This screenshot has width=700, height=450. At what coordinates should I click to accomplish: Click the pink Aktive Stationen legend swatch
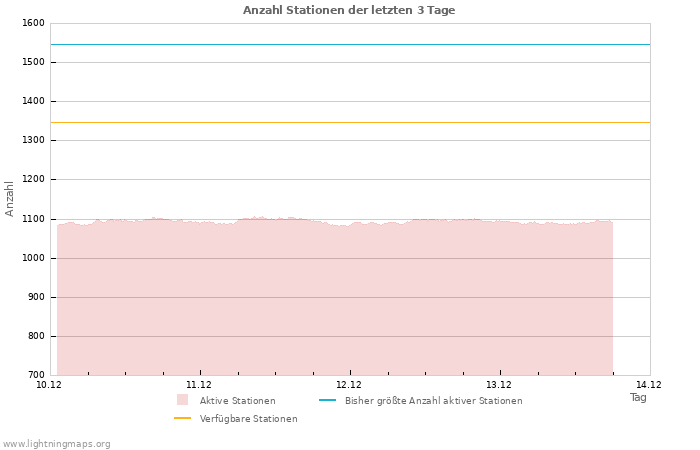(182, 400)
